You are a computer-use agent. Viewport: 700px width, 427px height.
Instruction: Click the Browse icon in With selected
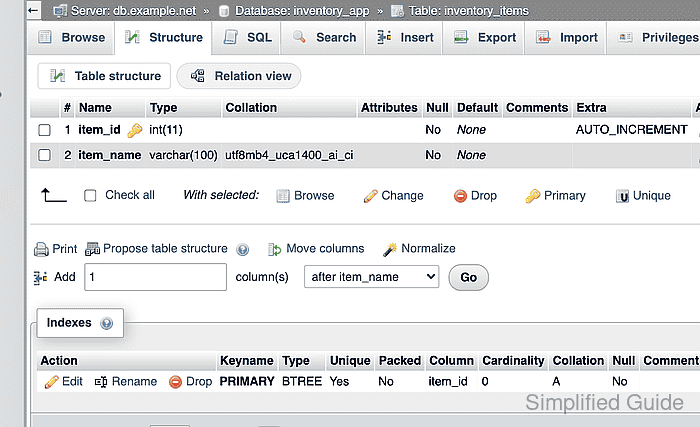click(283, 196)
